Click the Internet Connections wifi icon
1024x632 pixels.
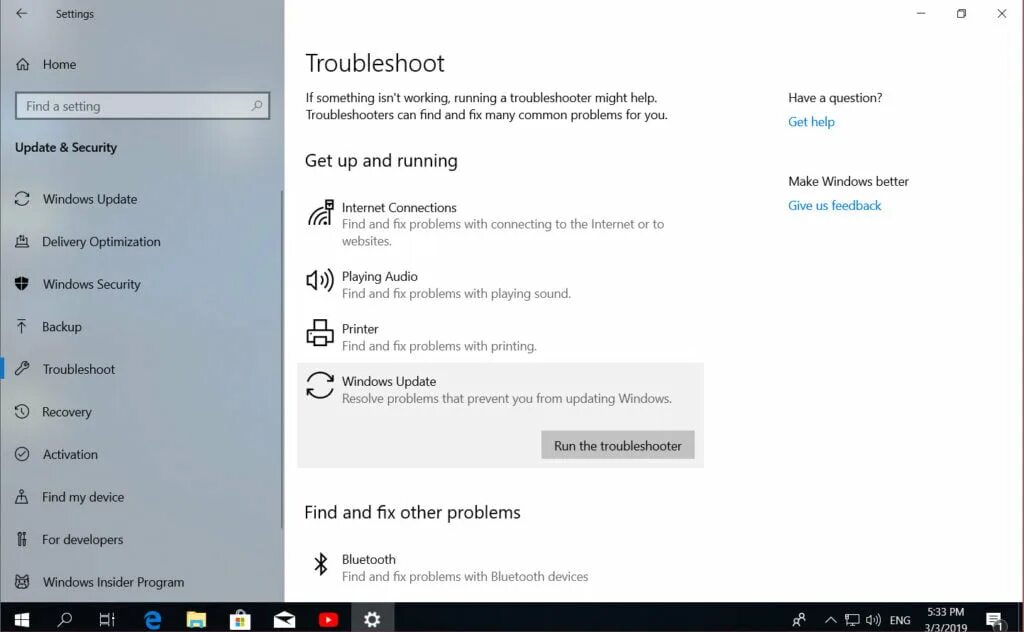320,213
